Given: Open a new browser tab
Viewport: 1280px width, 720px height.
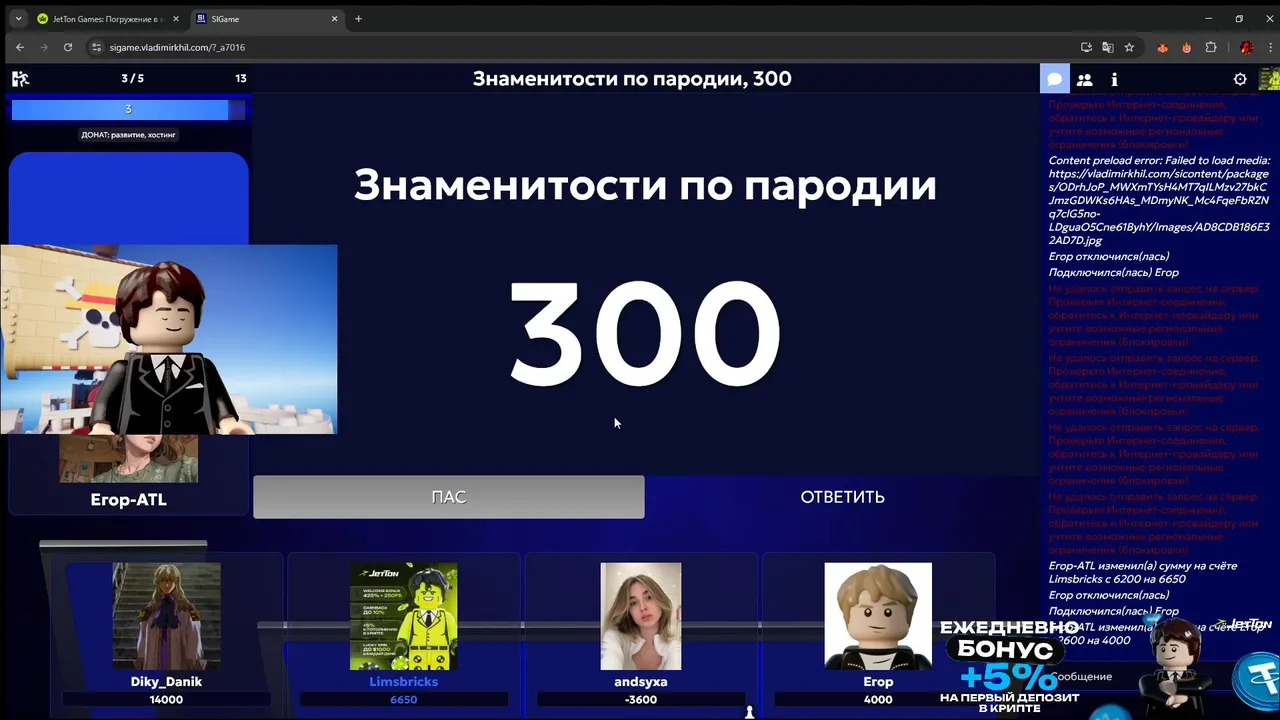Looking at the screenshot, I should point(358,19).
